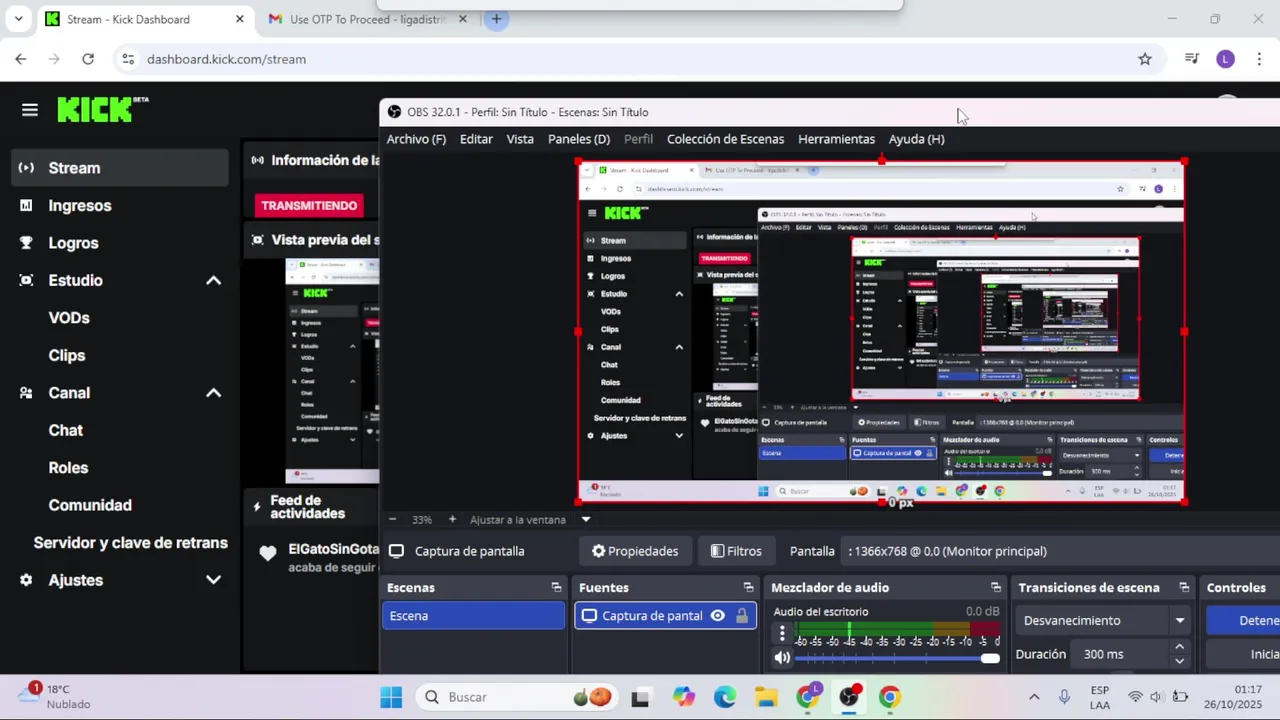Click the dashboard.kick.com/stream address bar
Screen dimensions: 1280x720
click(226, 59)
